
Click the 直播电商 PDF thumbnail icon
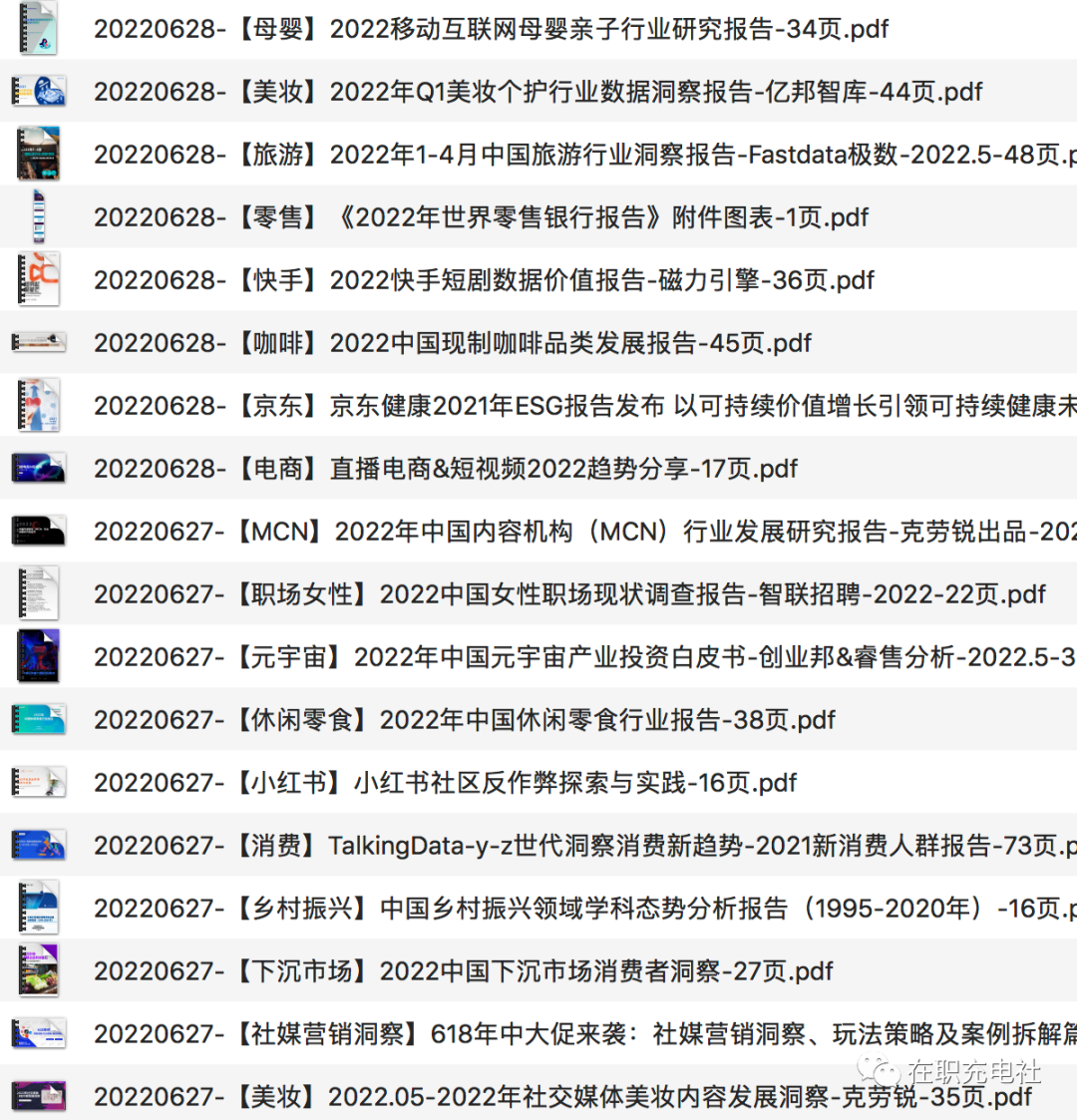[x=38, y=469]
